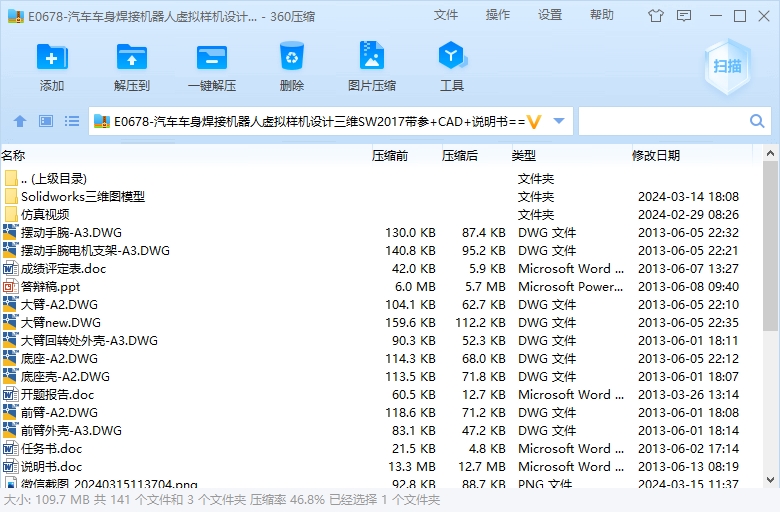Sort by the 压缩后 column header
Screen dimensions: 780x512
460,156
